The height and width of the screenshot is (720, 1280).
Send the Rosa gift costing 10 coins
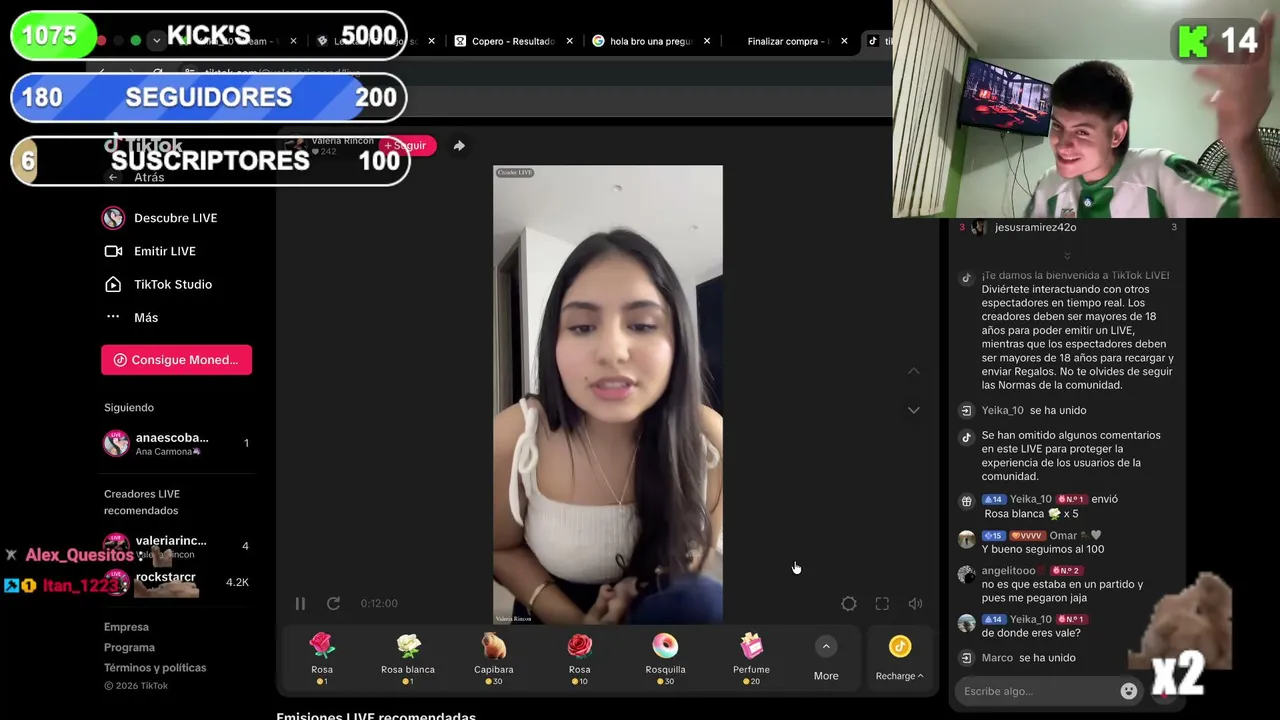pos(580,659)
